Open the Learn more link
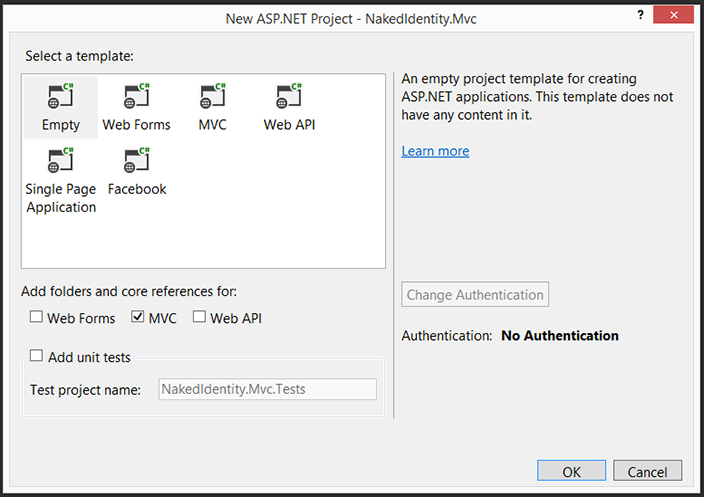Screen dimensions: 704x497 pos(435,151)
